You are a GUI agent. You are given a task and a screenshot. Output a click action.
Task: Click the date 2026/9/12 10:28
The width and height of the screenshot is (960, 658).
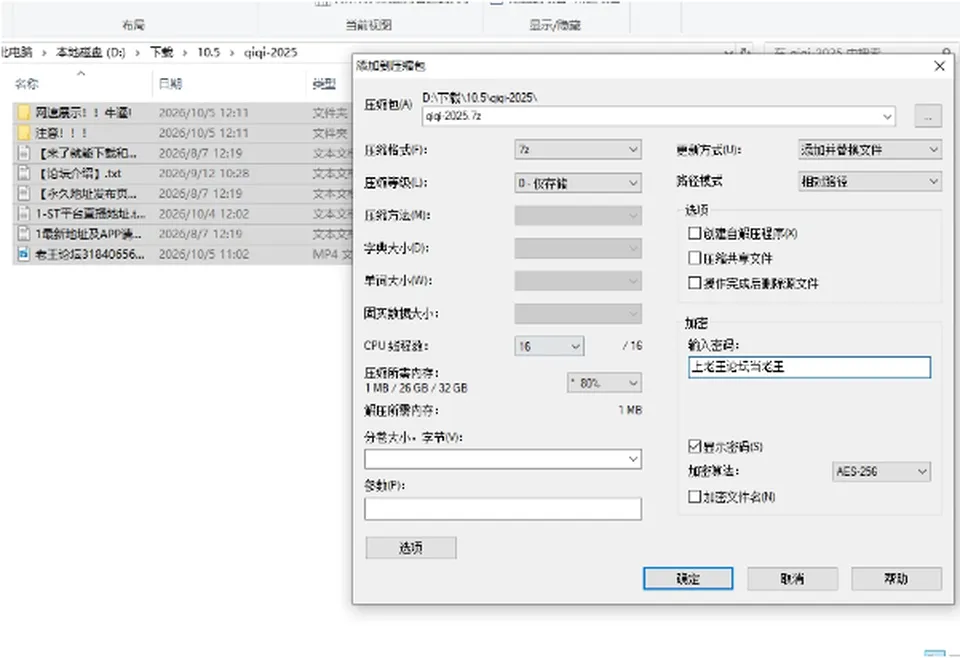pos(204,173)
